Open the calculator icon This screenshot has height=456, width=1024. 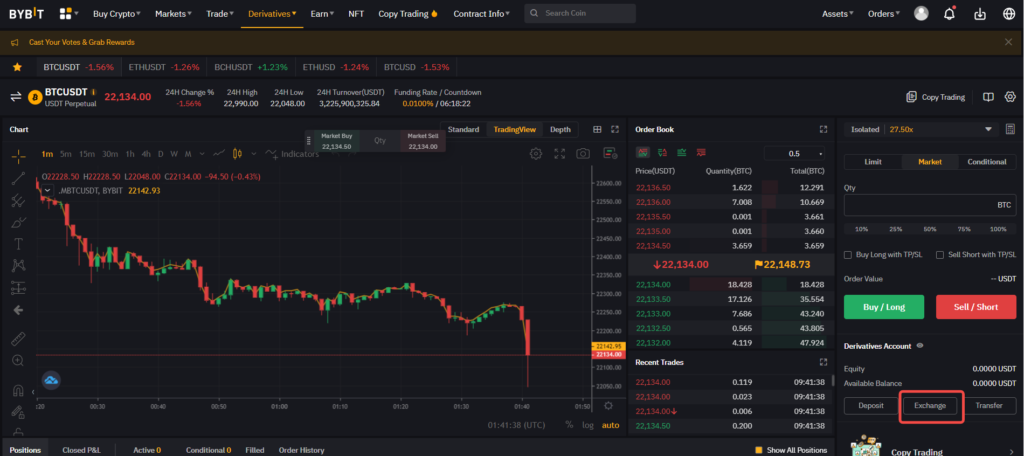coord(1011,129)
